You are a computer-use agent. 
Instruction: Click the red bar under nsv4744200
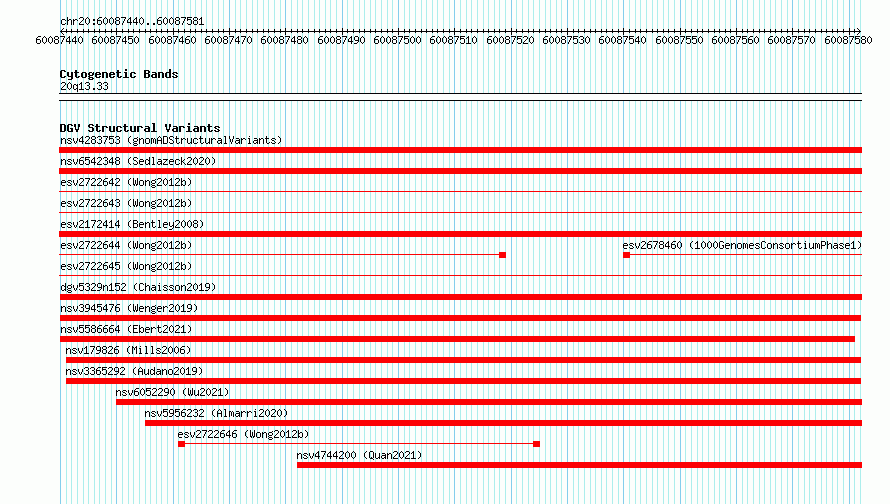tap(580, 465)
